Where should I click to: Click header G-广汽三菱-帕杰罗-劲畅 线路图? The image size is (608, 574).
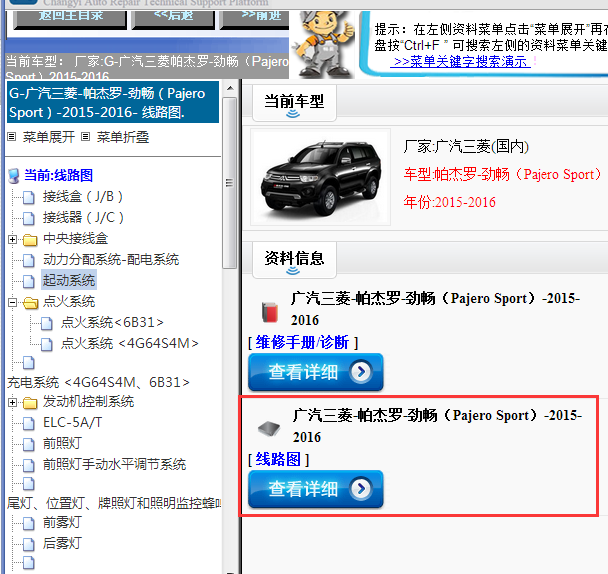(113, 103)
